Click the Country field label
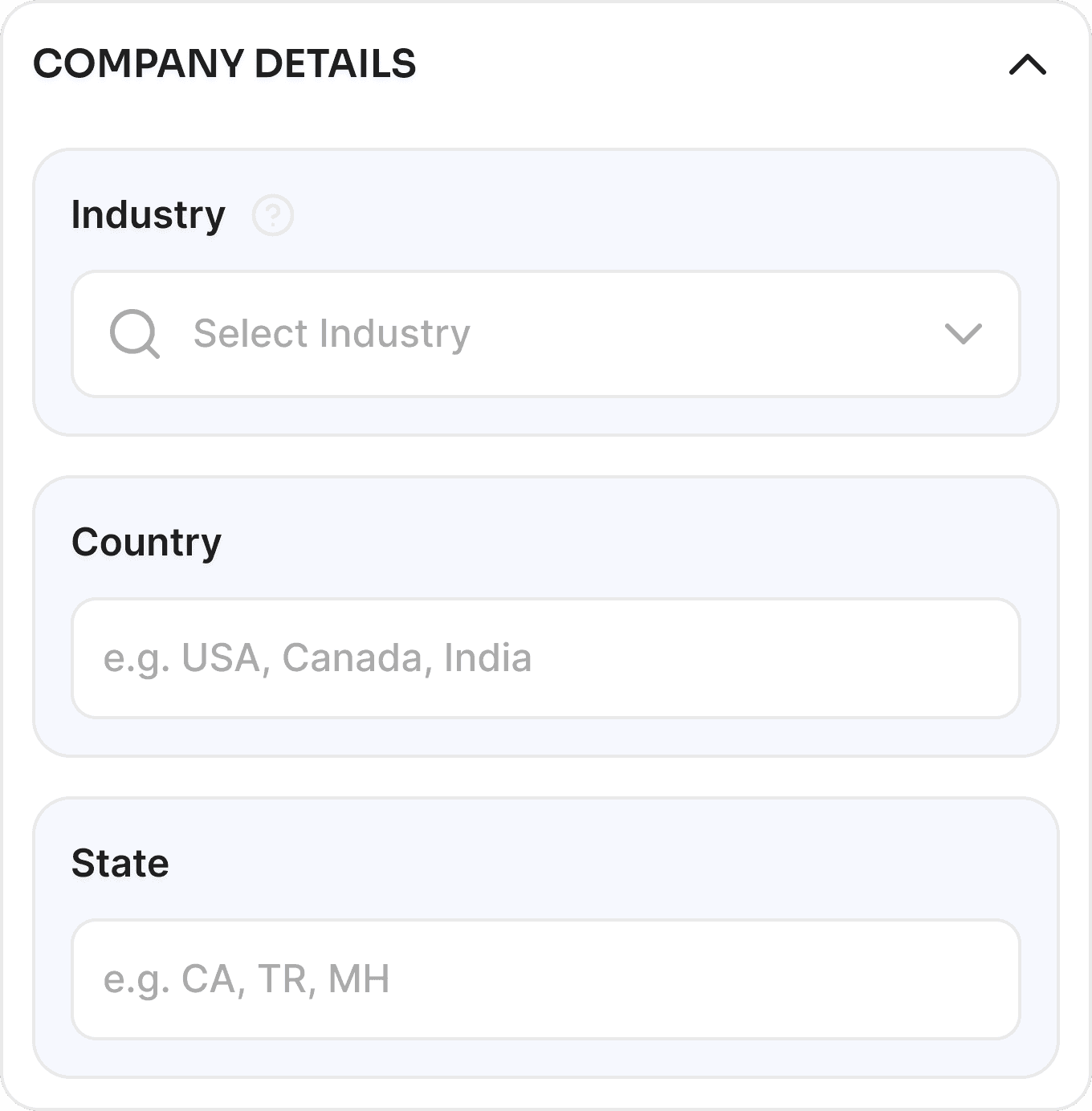The width and height of the screenshot is (1092, 1111). pos(146,543)
